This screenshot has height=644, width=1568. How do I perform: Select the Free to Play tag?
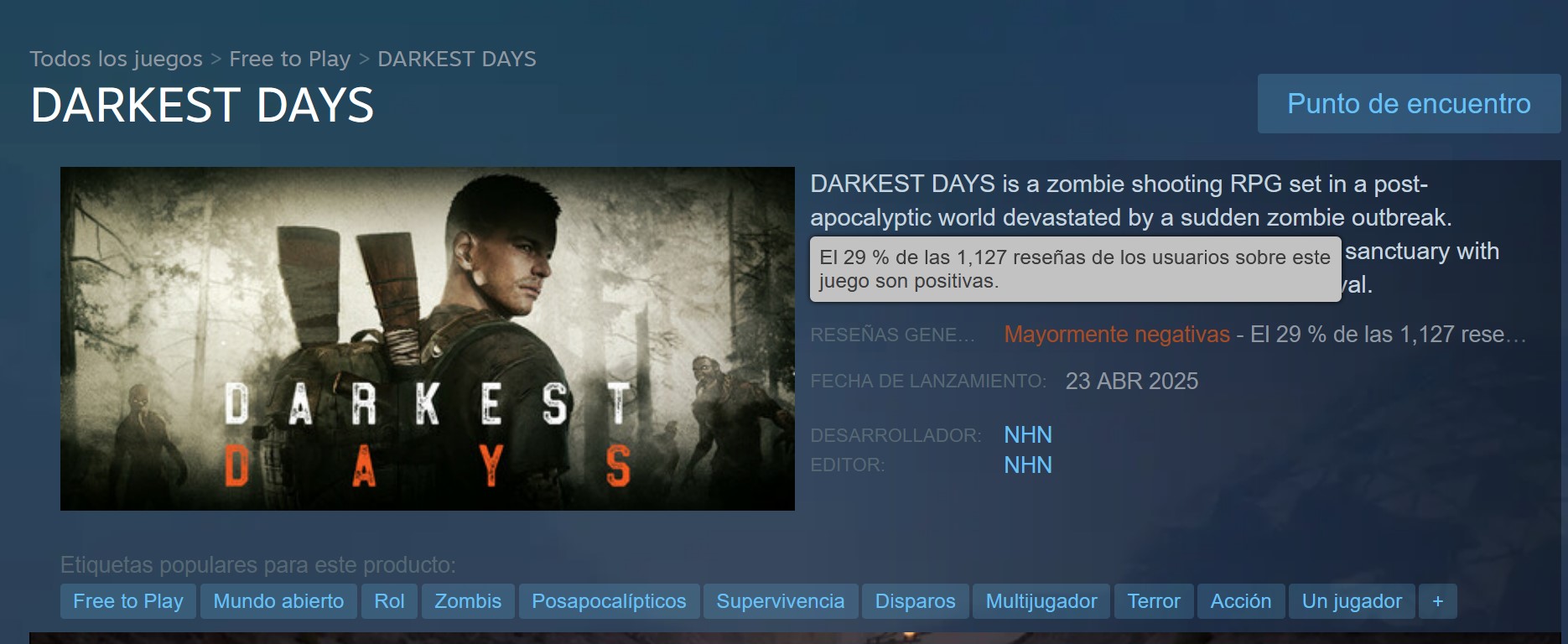point(128,601)
